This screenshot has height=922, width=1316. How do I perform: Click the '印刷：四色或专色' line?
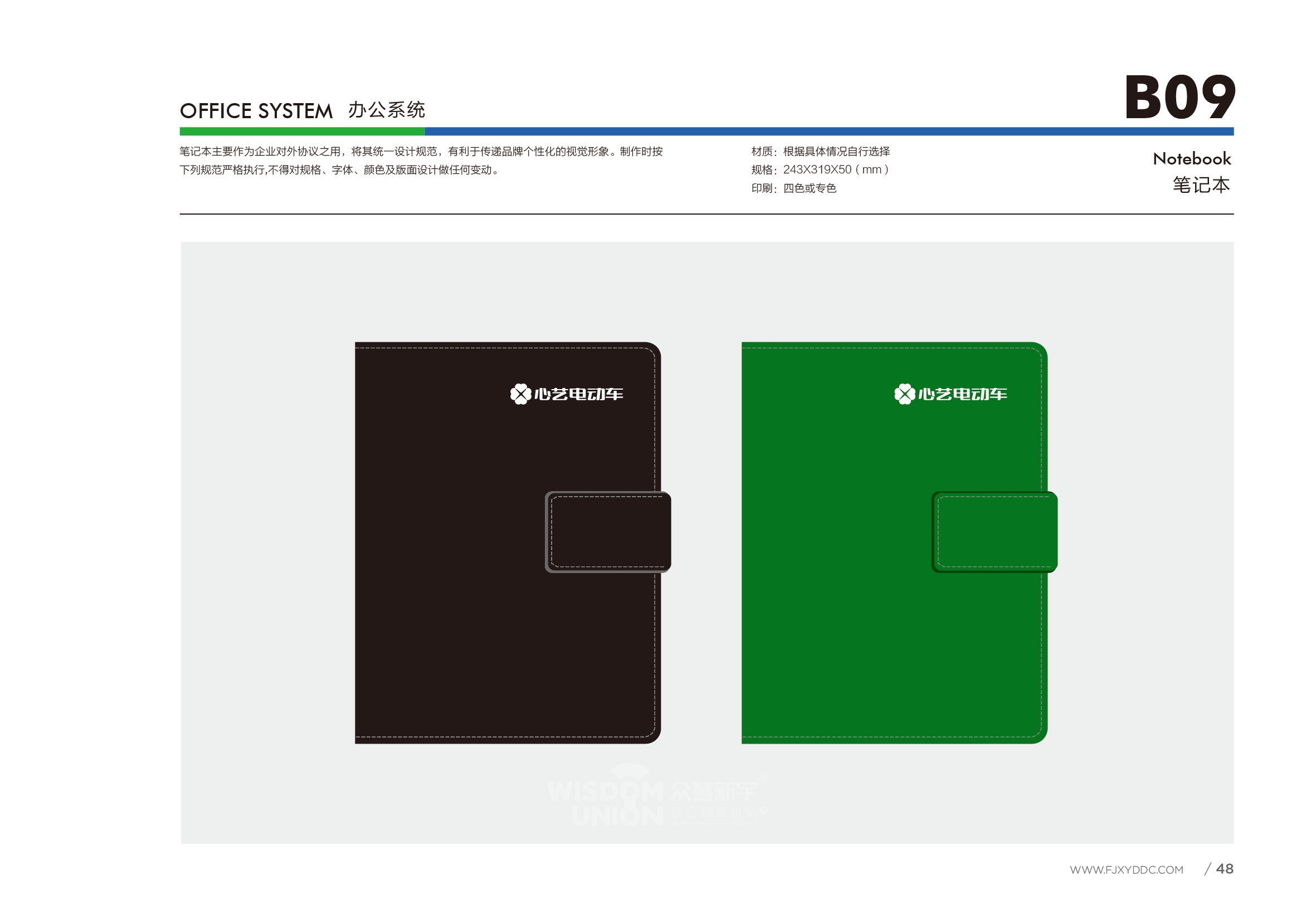pyautogui.click(x=794, y=188)
